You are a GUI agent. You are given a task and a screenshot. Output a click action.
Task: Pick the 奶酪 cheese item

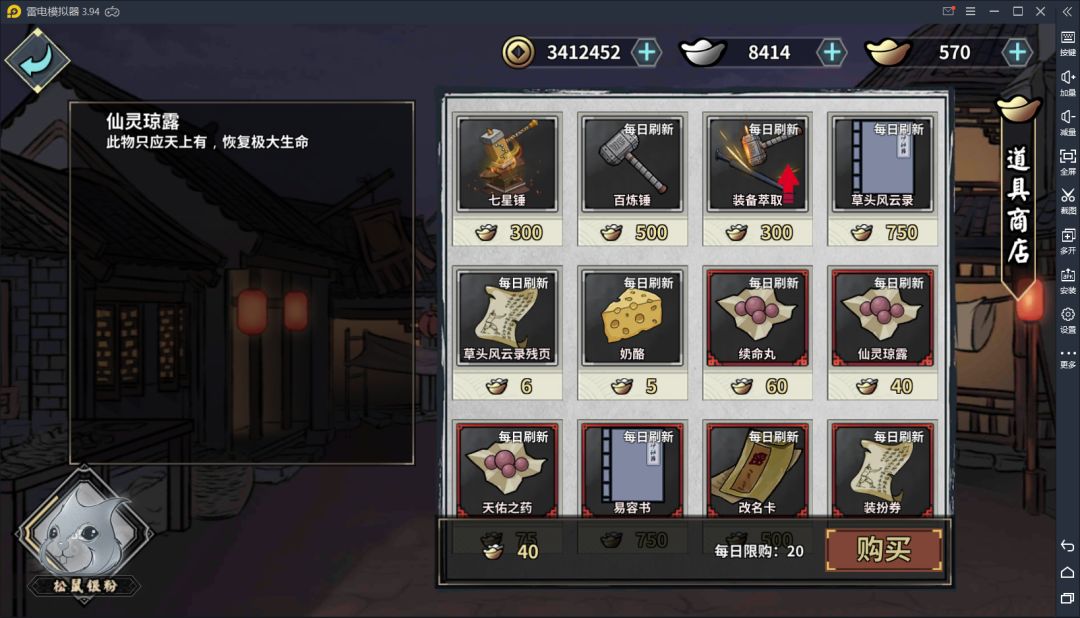(632, 318)
